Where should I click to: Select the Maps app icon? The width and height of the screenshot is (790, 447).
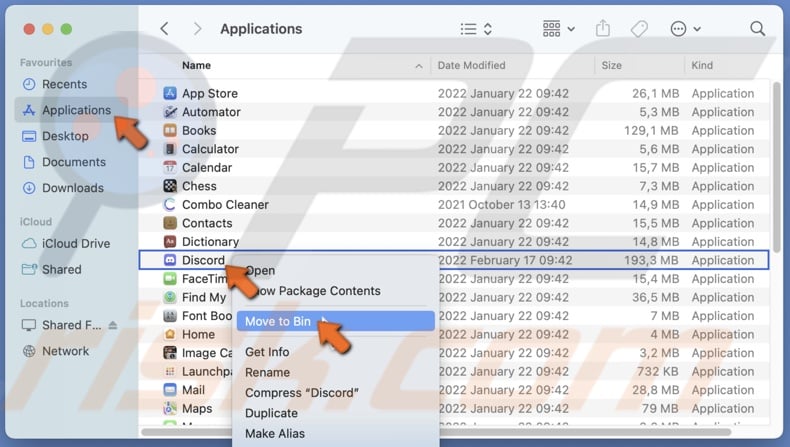(x=170, y=409)
